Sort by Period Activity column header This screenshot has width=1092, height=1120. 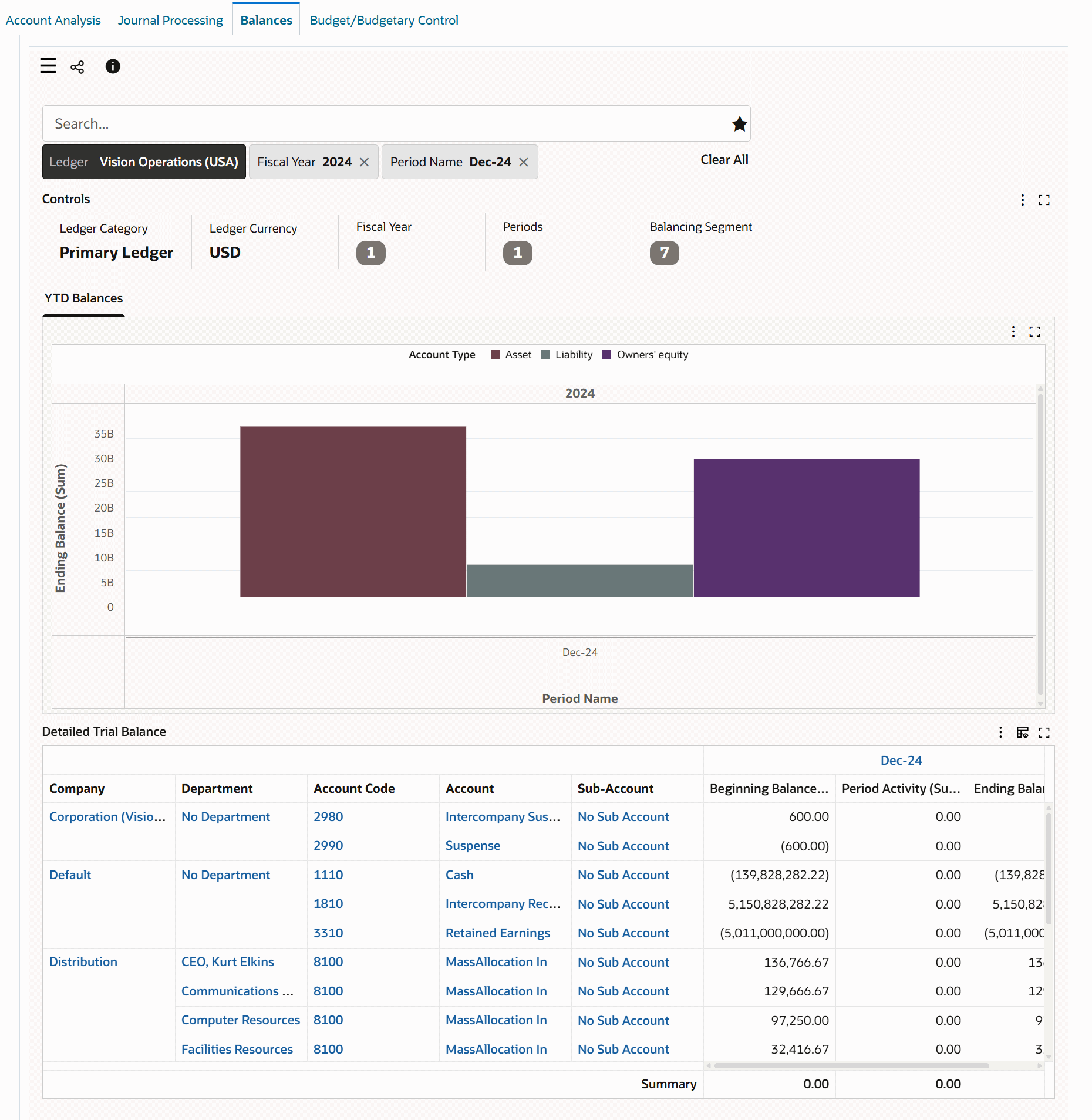click(x=901, y=789)
